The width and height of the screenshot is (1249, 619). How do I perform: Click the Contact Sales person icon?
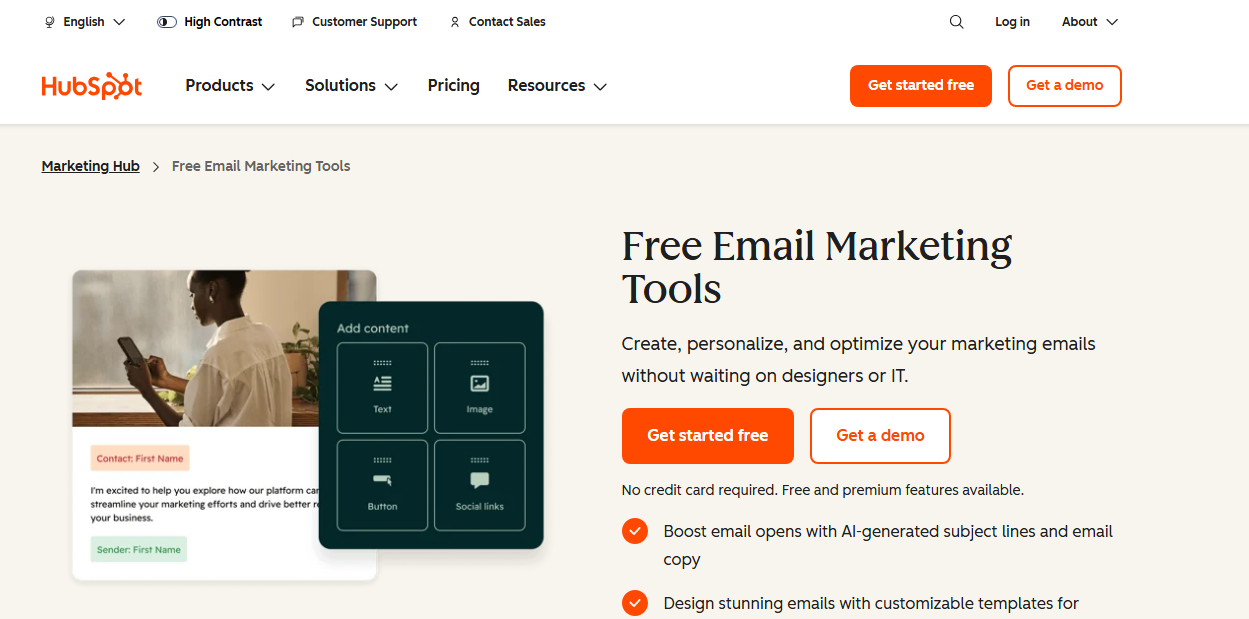tap(454, 21)
